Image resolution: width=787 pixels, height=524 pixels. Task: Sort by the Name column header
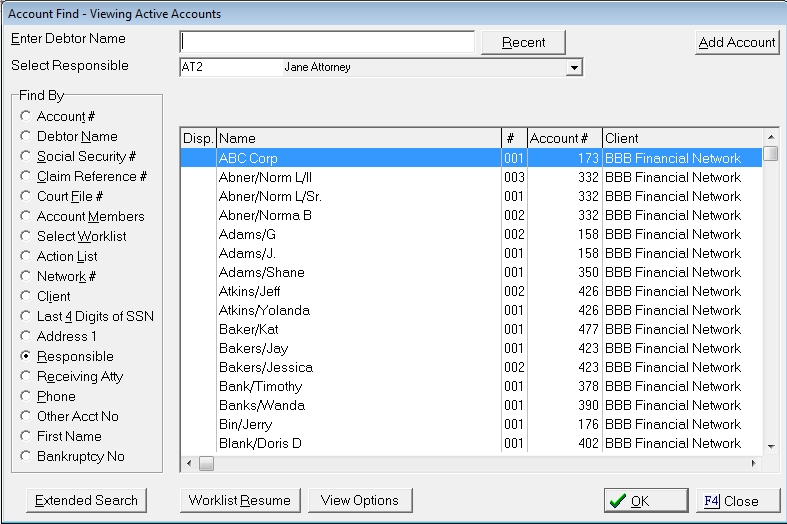tap(357, 138)
